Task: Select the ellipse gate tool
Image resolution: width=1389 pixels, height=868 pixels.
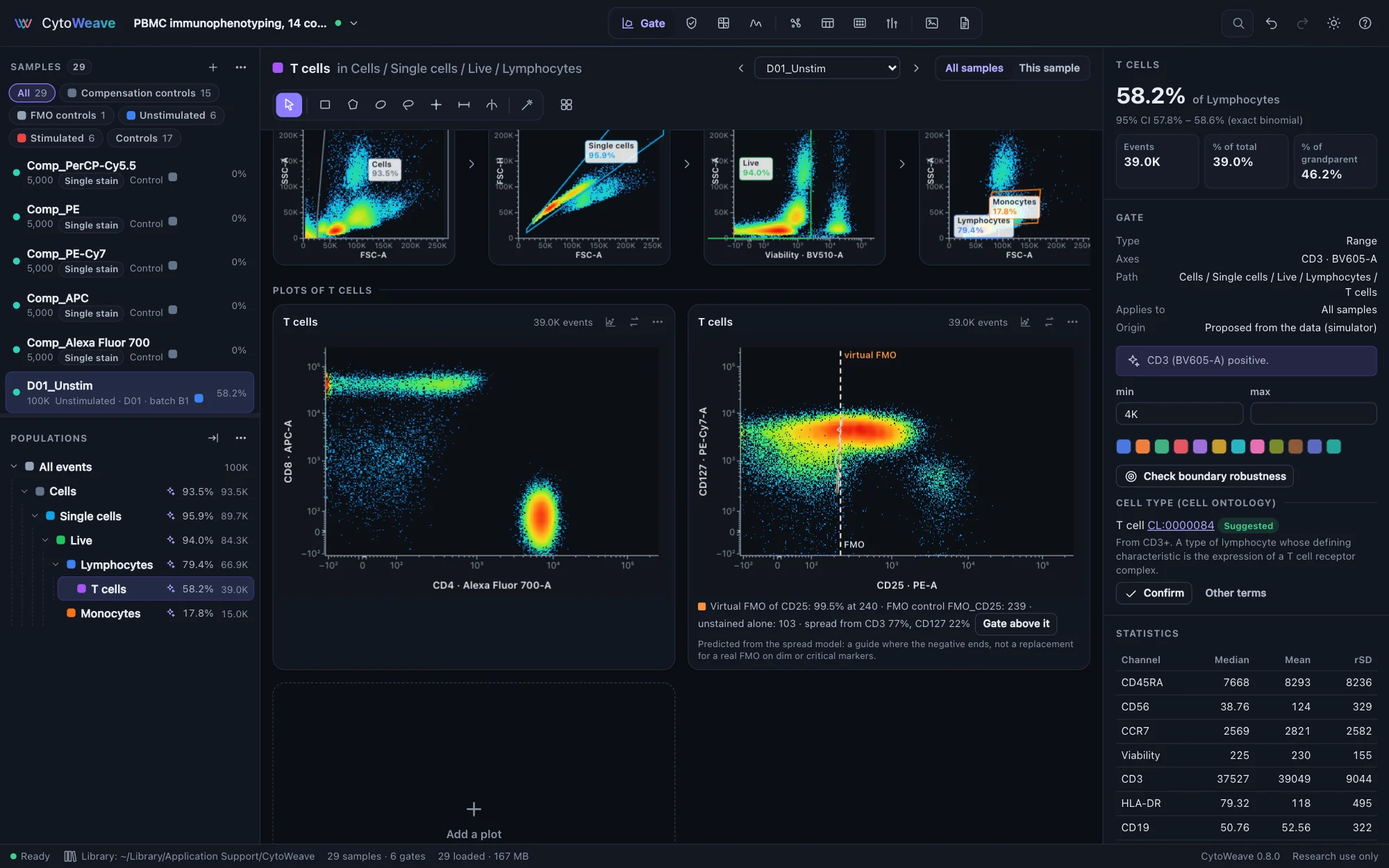Action: pyautogui.click(x=381, y=105)
